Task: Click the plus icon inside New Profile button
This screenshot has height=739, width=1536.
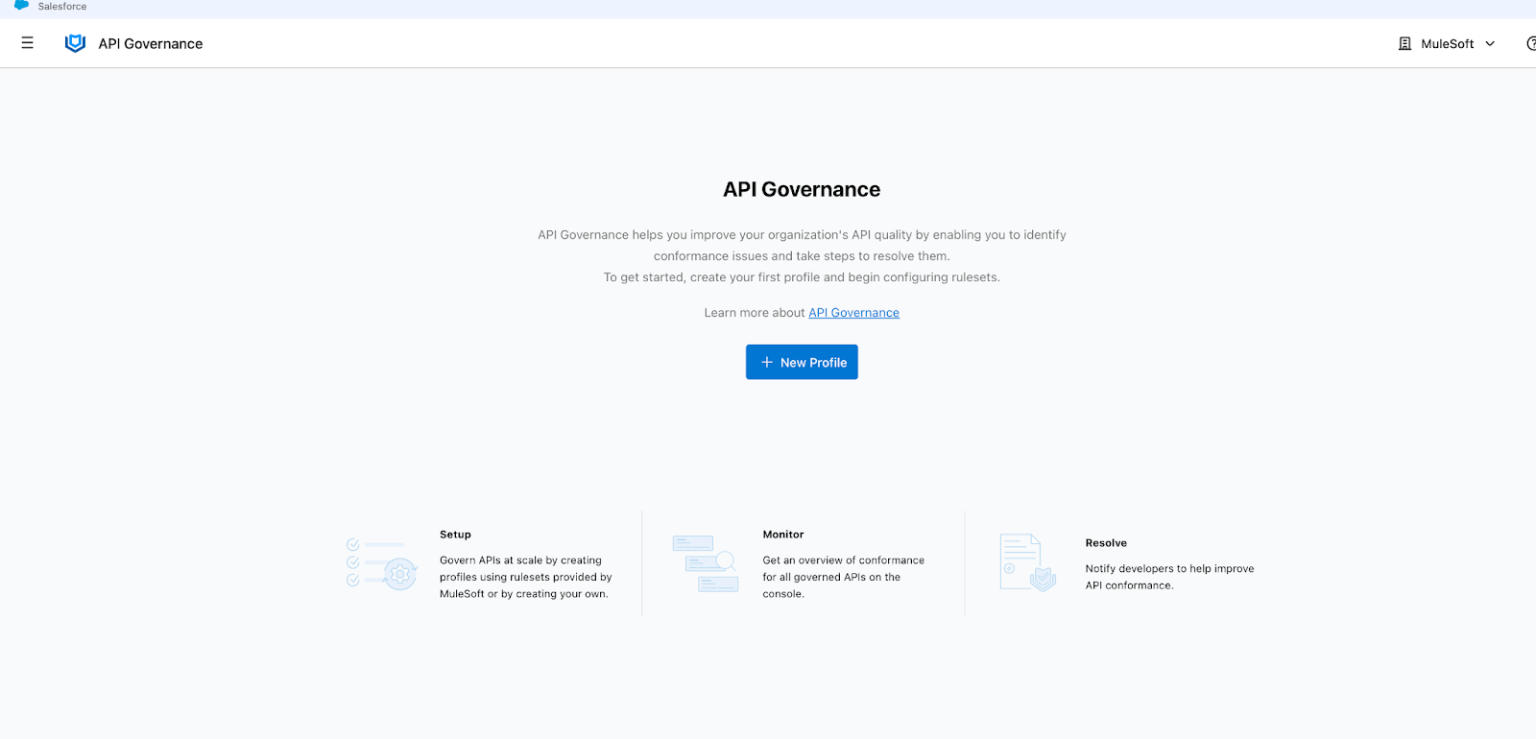Action: [x=767, y=362]
